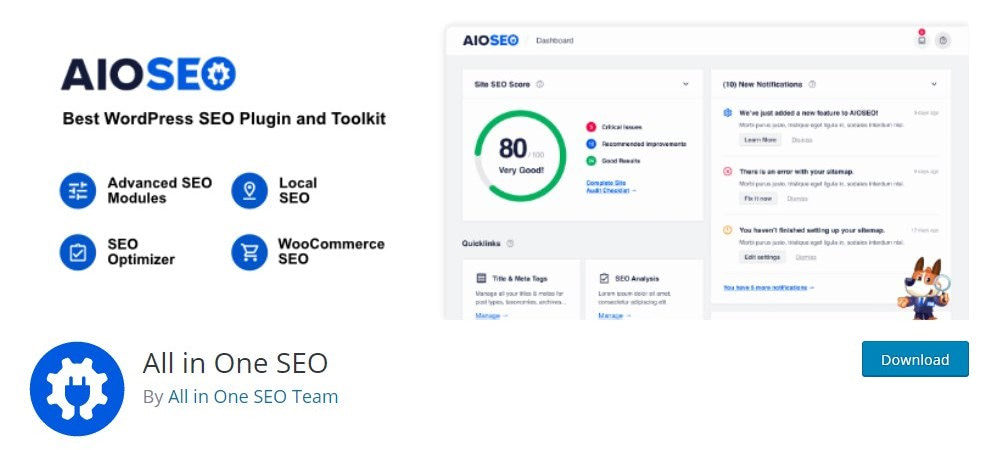Click the Dashboard breadcrumb text

pyautogui.click(x=555, y=40)
